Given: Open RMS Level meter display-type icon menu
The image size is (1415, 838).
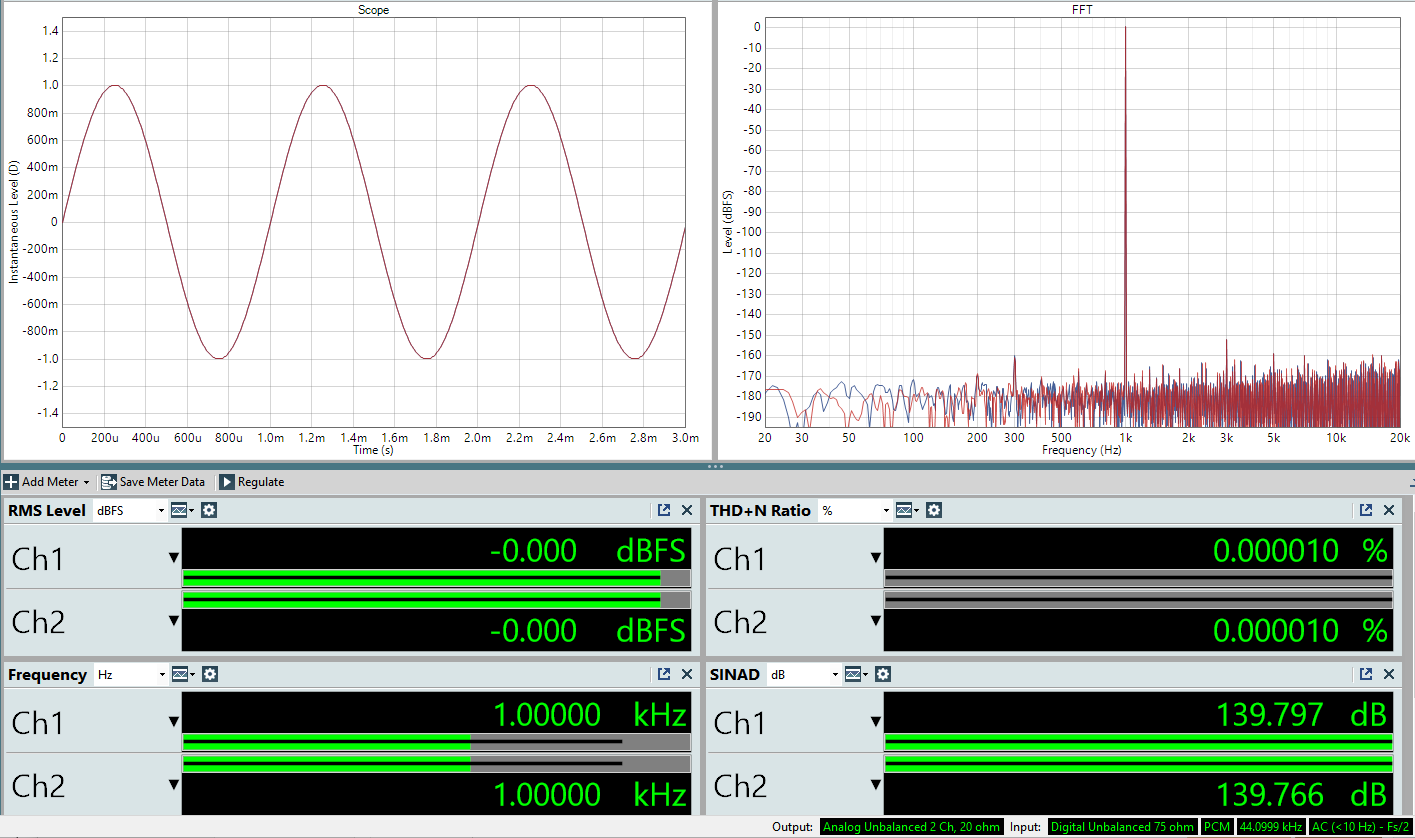Looking at the screenshot, I should [x=183, y=510].
